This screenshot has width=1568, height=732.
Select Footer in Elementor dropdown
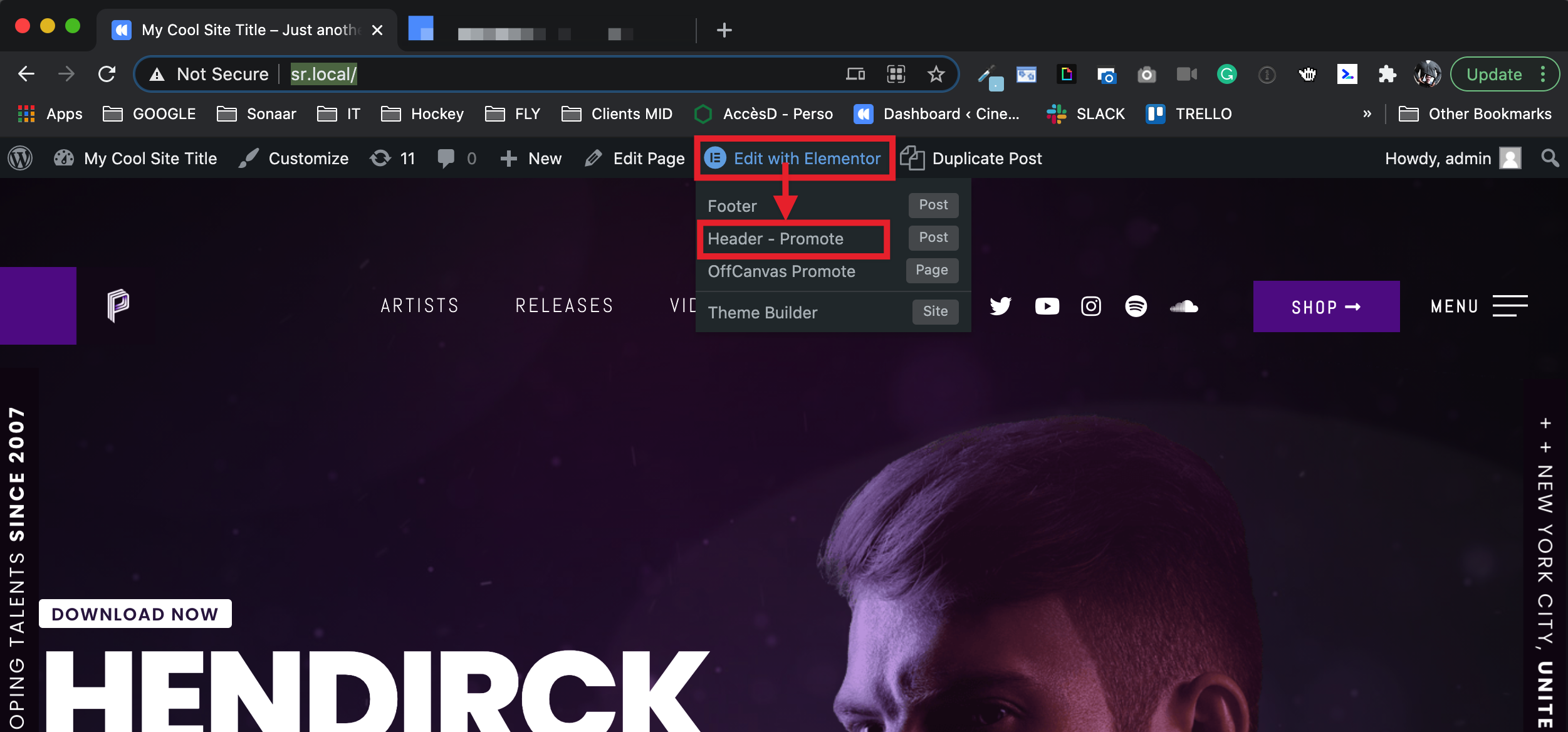click(732, 206)
